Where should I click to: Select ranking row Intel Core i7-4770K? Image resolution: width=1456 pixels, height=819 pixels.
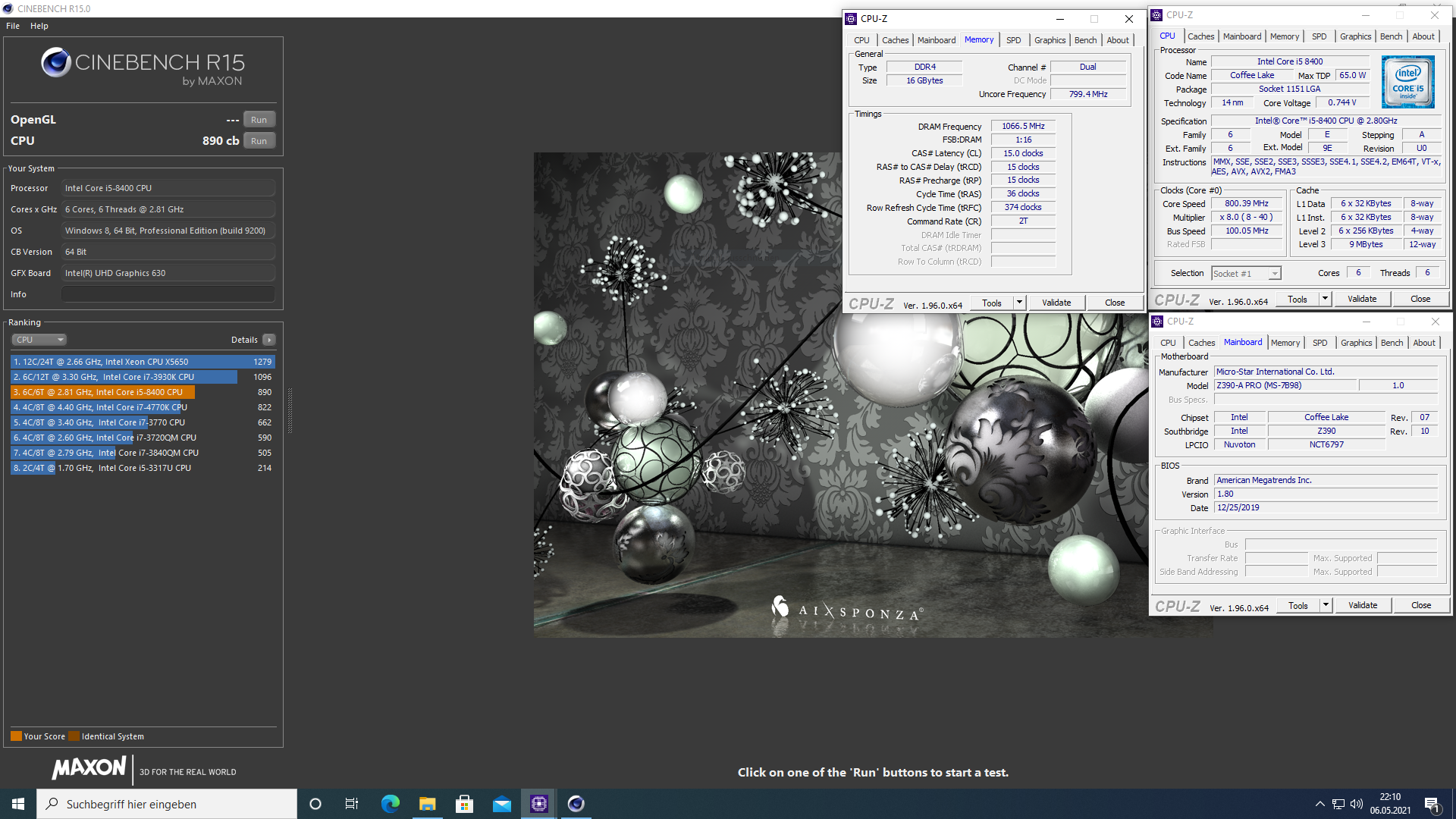[x=143, y=407]
